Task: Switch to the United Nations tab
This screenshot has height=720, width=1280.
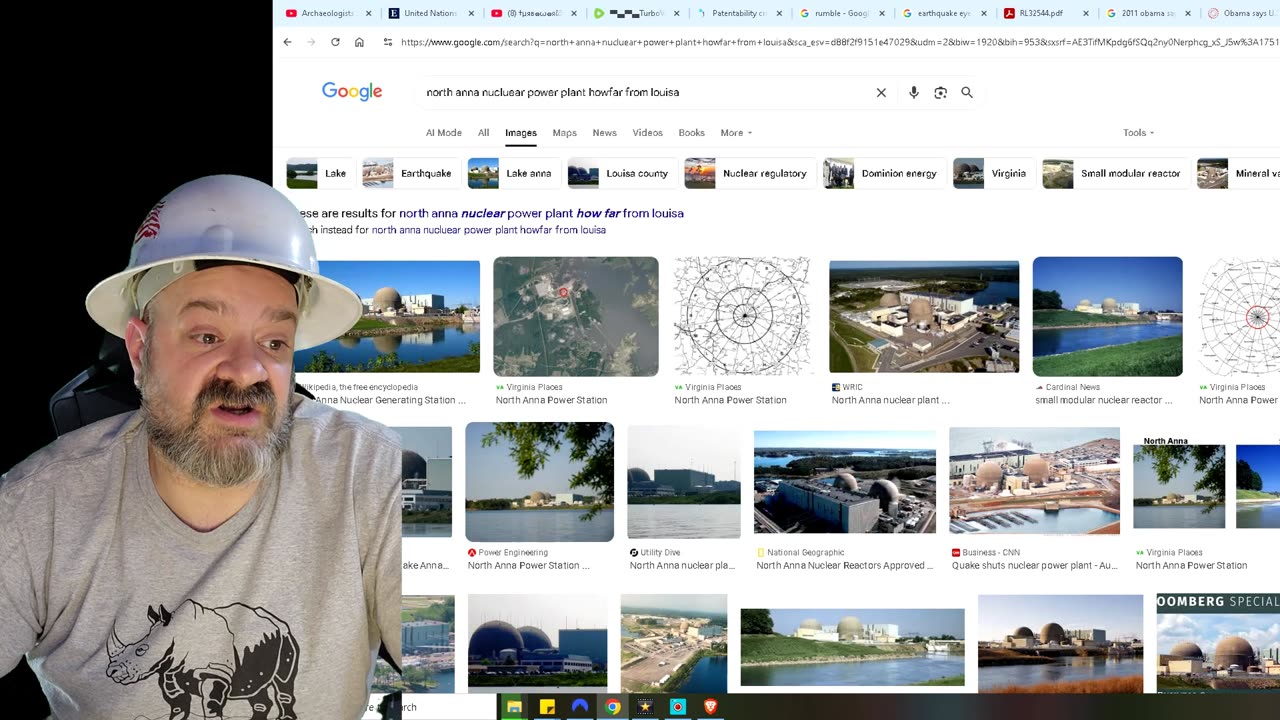Action: tap(430, 13)
